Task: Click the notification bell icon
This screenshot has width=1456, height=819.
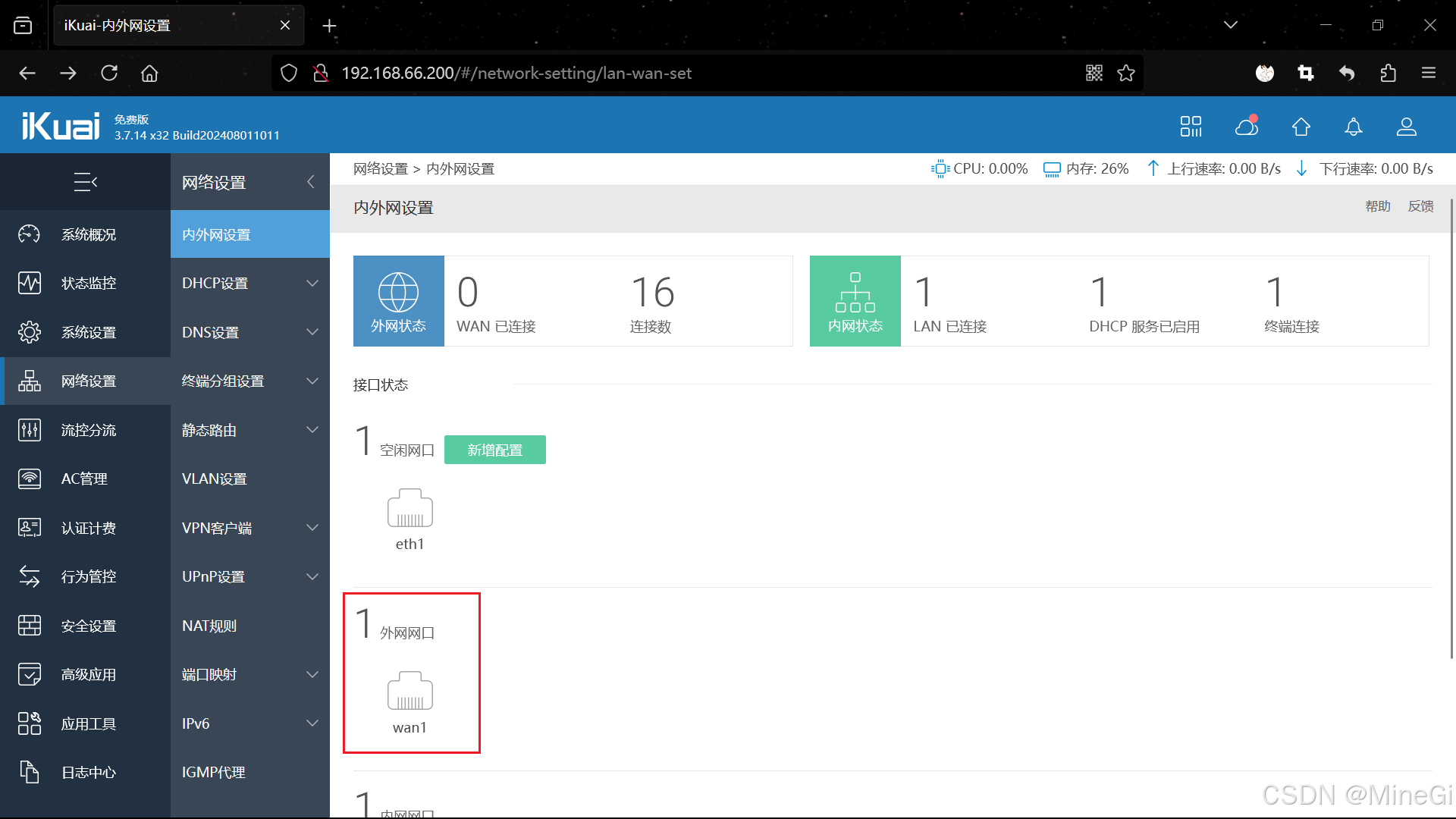Action: pyautogui.click(x=1354, y=127)
